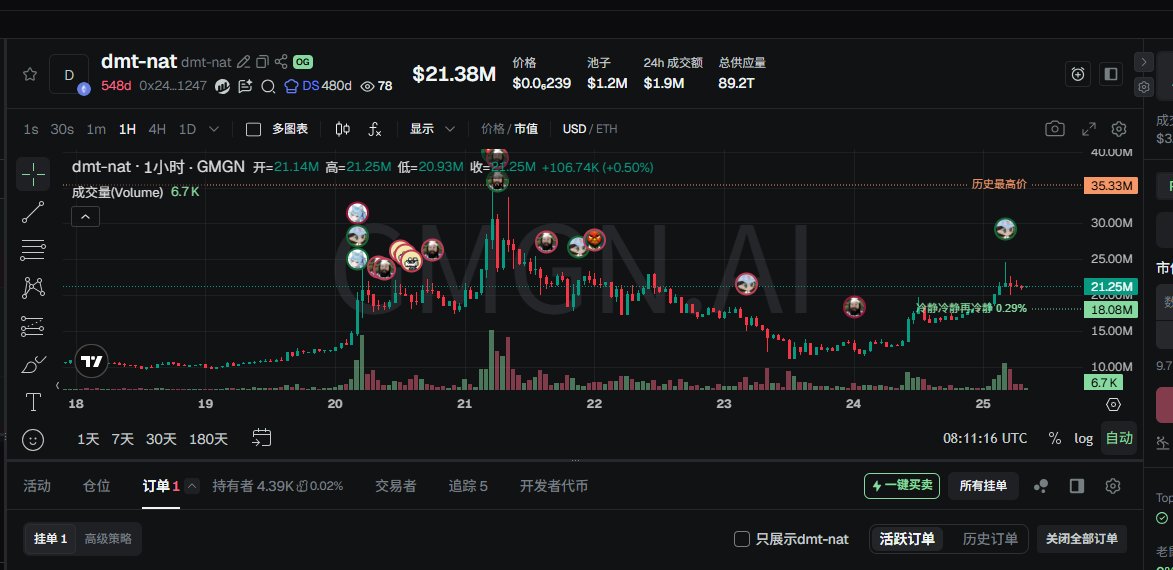Select 历史订单 order history
This screenshot has width=1173, height=570.
990,539
